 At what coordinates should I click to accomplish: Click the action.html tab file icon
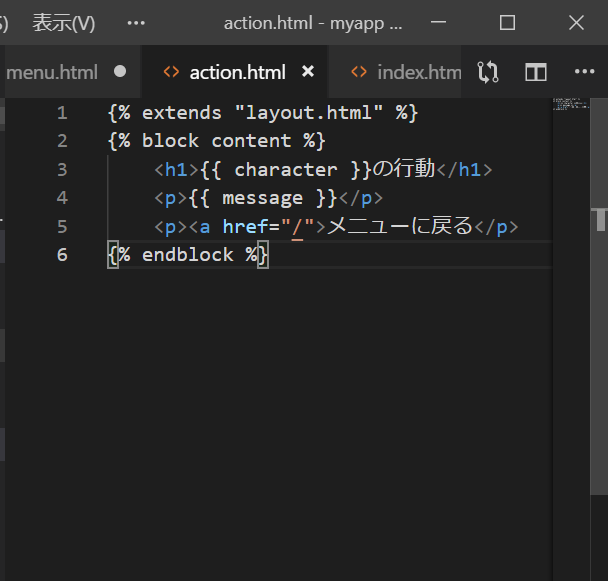pyautogui.click(x=171, y=72)
